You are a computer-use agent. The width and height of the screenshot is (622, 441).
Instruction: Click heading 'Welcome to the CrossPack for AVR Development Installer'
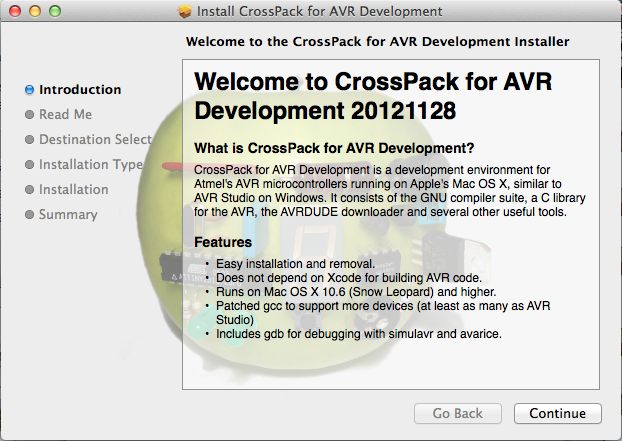click(378, 42)
